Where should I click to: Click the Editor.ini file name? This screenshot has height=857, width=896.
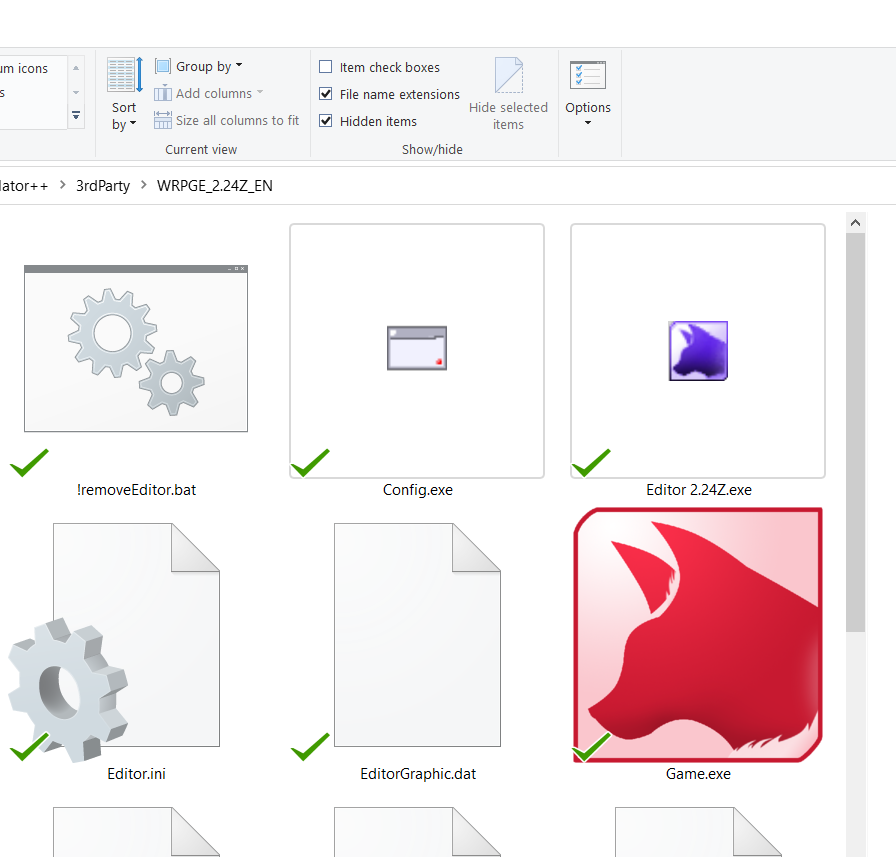point(136,774)
